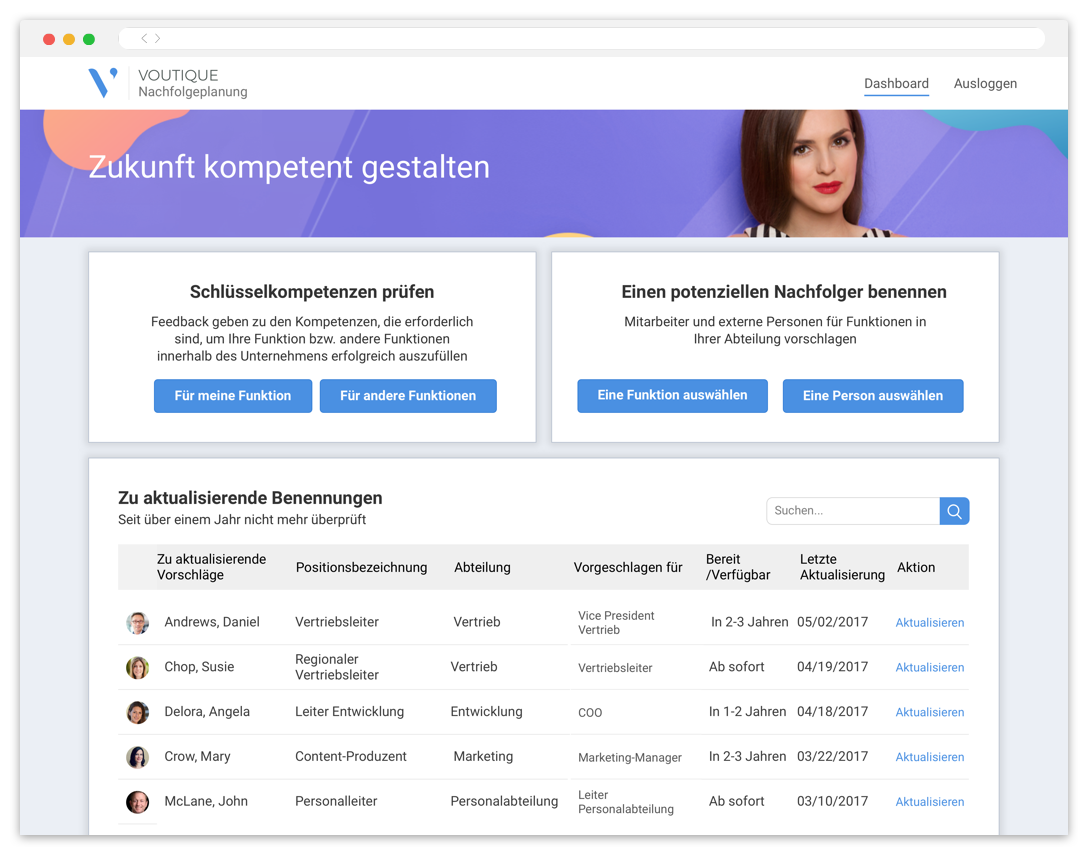
Task: Click the Vice President Vertrieb cell
Action: 616,623
